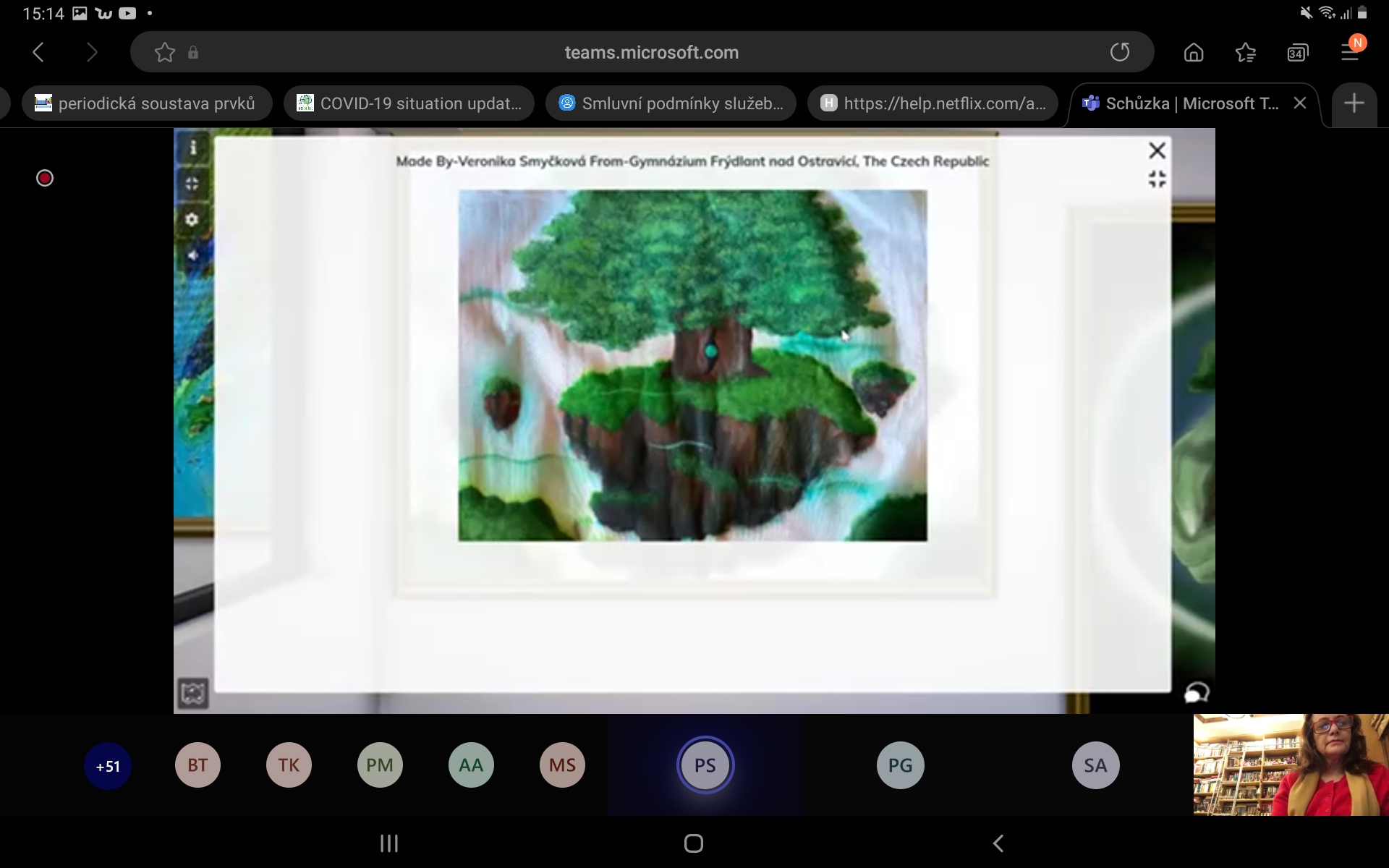Bookmark page with star icon in address bar
The width and height of the screenshot is (1389, 868).
tap(165, 52)
